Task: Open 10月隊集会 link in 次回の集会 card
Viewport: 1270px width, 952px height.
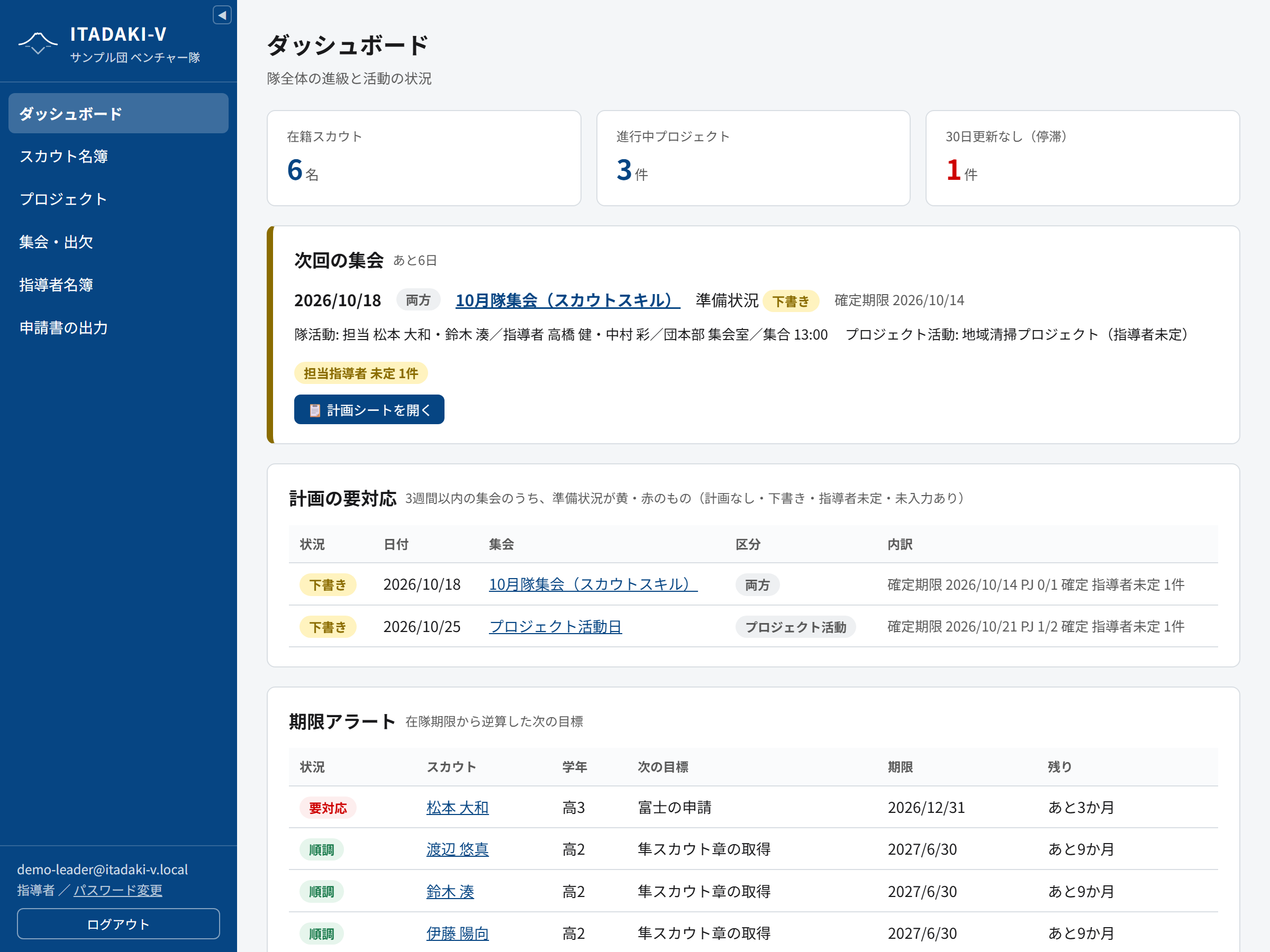Action: 568,300
